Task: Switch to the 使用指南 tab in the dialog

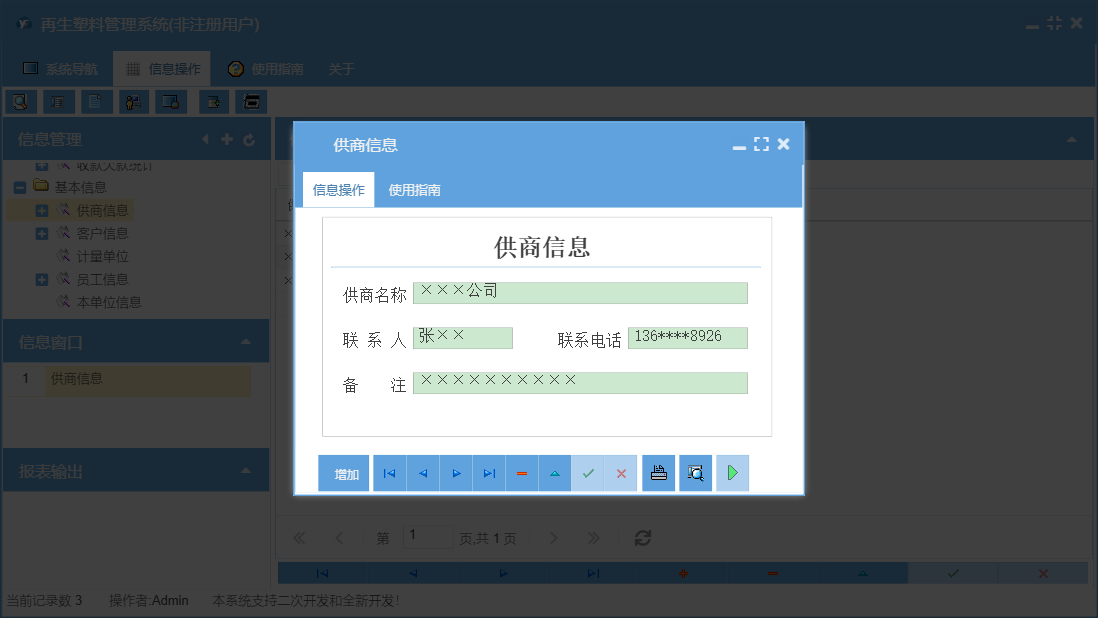Action: (x=414, y=189)
